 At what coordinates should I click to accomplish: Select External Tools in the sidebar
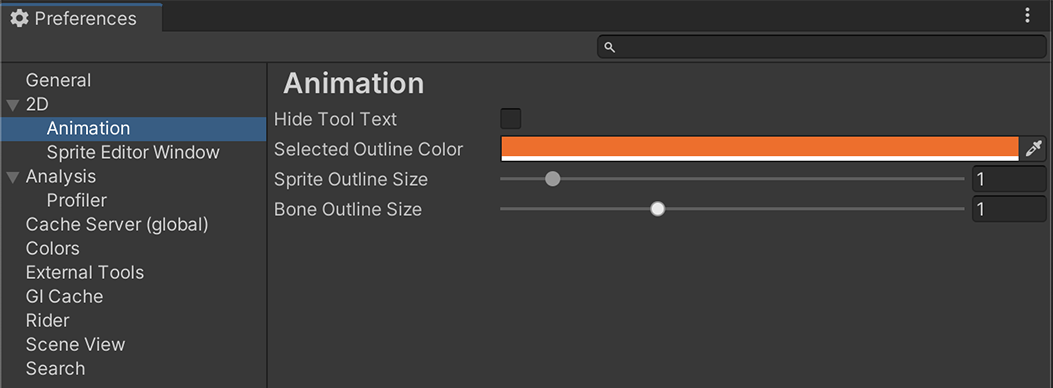click(x=85, y=273)
